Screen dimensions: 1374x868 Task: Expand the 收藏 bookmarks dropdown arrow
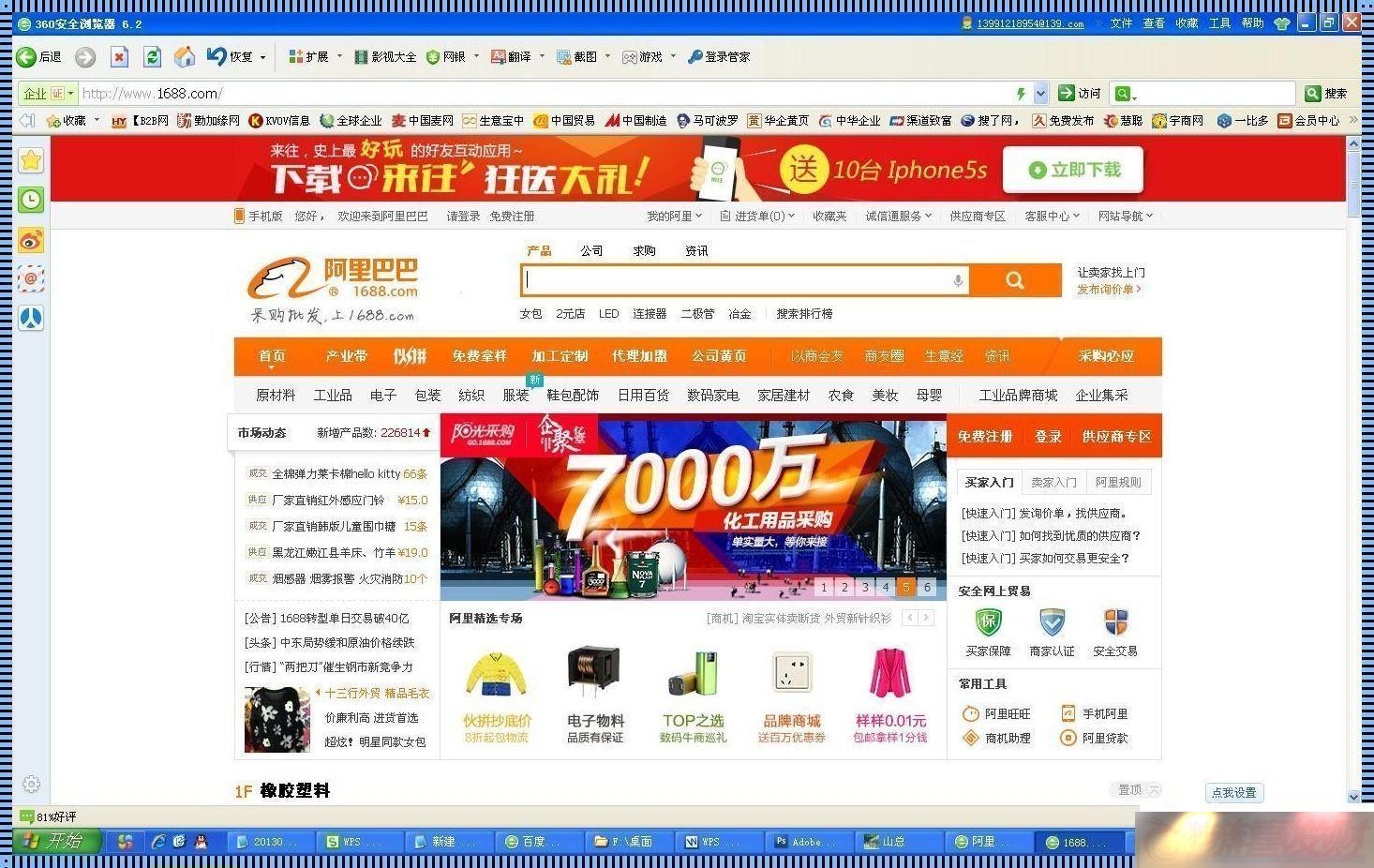point(97,120)
